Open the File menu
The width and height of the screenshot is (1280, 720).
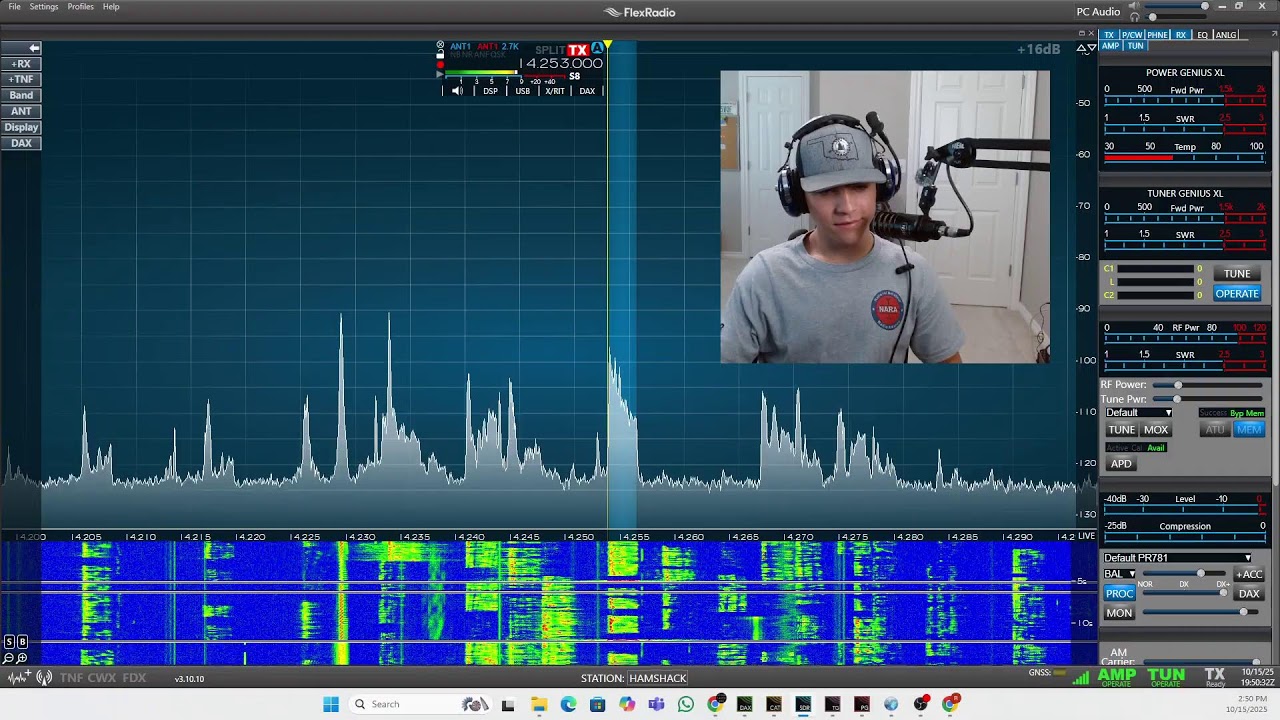pos(14,7)
